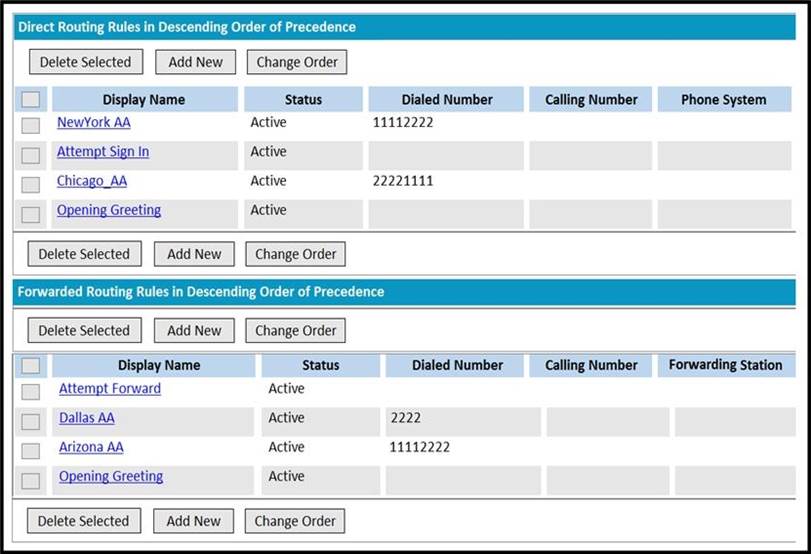Toggle the Arizona AA checkbox
This screenshot has width=811, height=554.
(x=31, y=451)
